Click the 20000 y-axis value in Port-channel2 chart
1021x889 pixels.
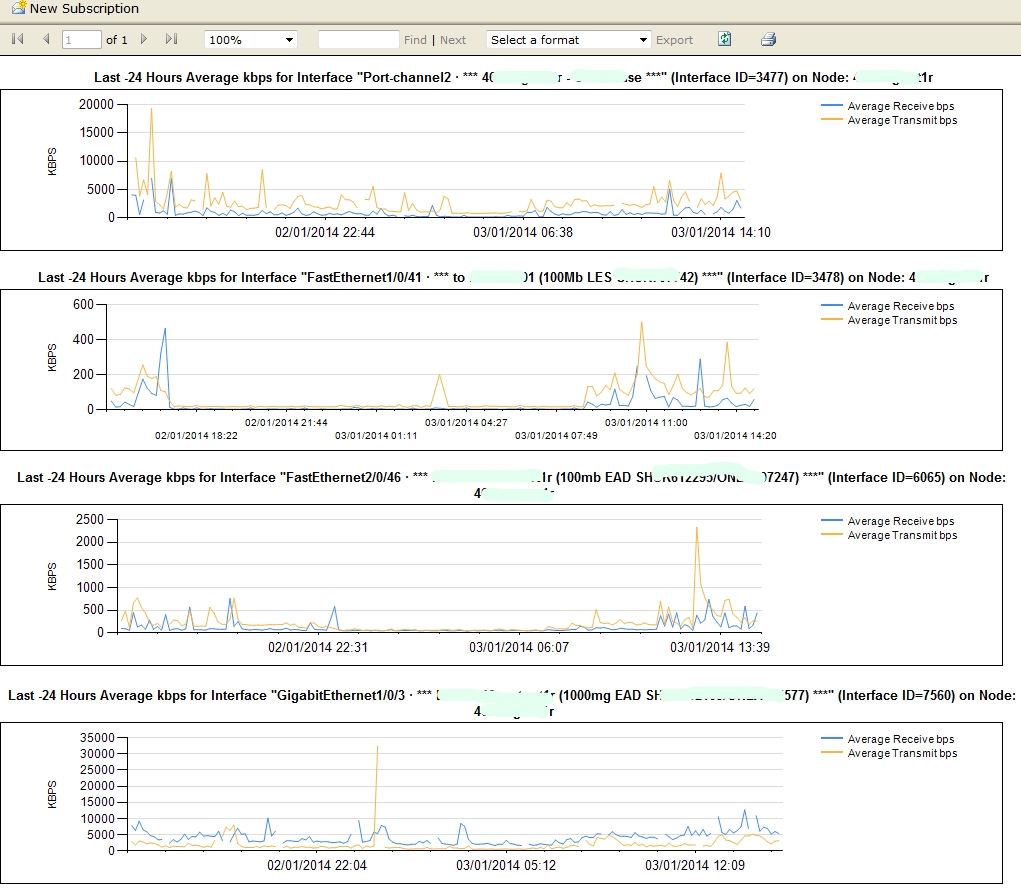coord(96,104)
